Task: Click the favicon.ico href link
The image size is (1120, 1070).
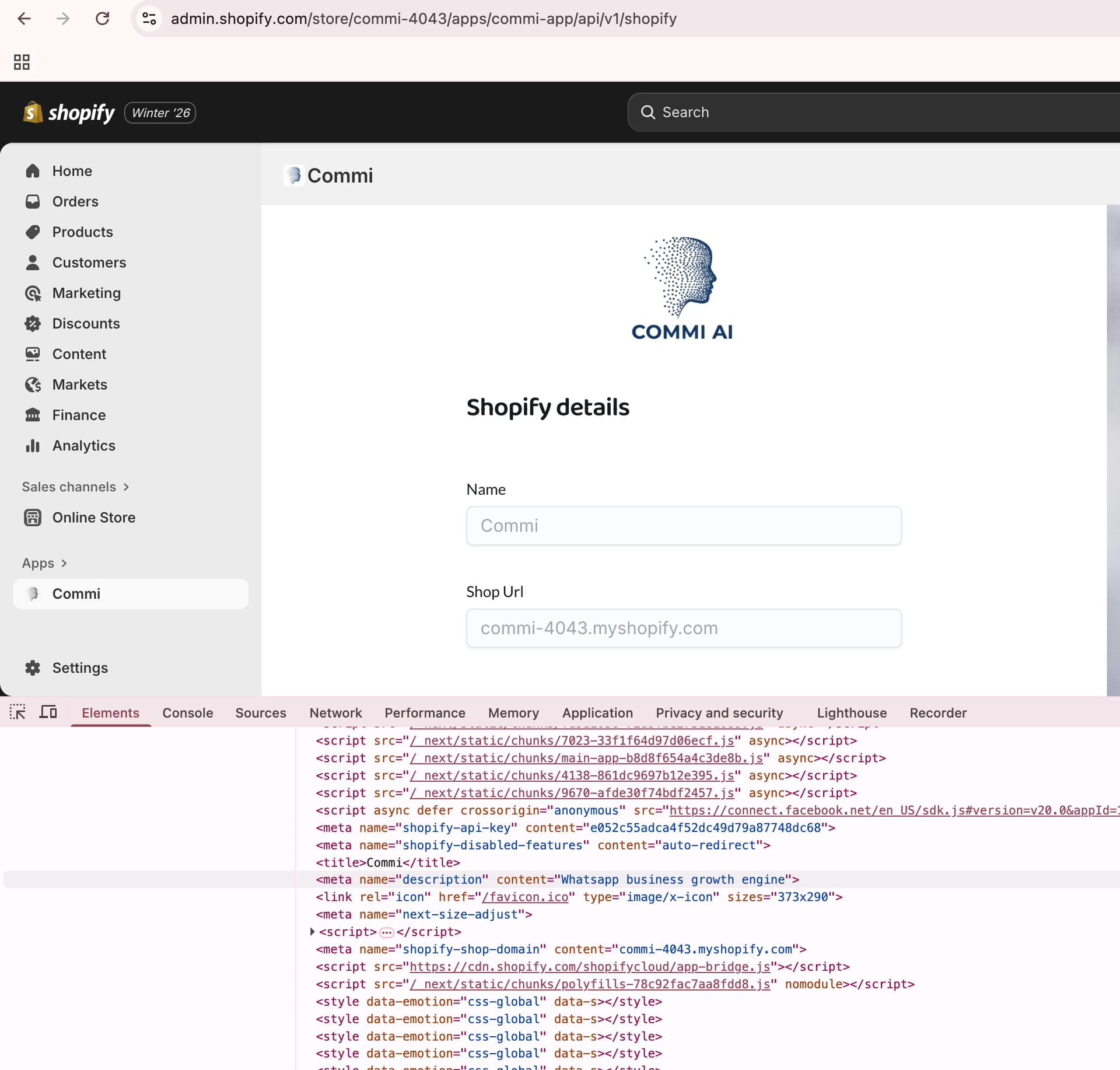Action: pyautogui.click(x=525, y=897)
